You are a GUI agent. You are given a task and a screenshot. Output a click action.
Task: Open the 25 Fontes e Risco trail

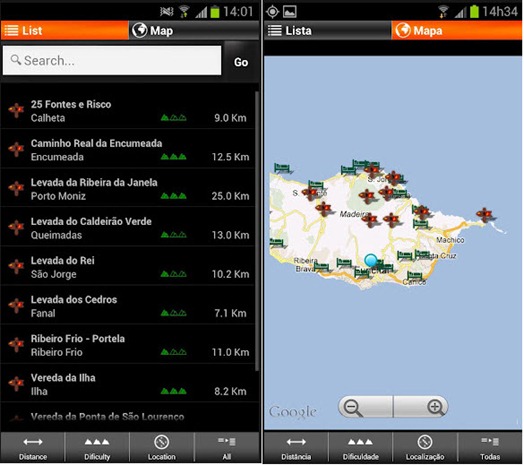(128, 111)
